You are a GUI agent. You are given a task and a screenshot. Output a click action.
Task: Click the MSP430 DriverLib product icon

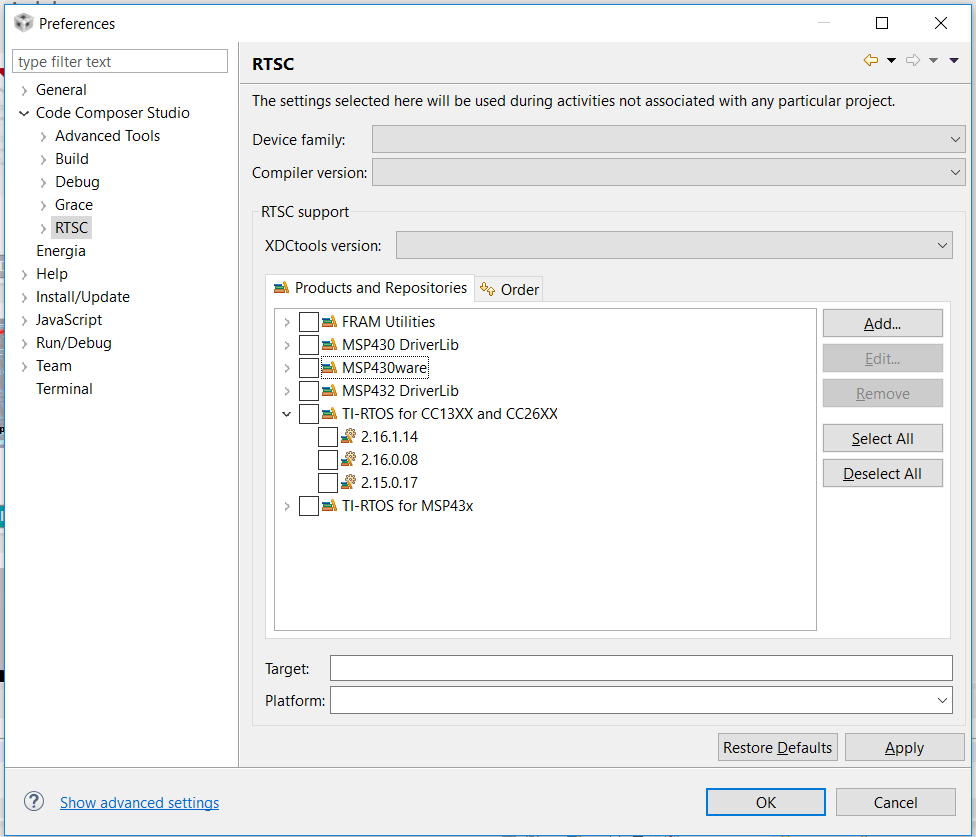click(x=329, y=345)
